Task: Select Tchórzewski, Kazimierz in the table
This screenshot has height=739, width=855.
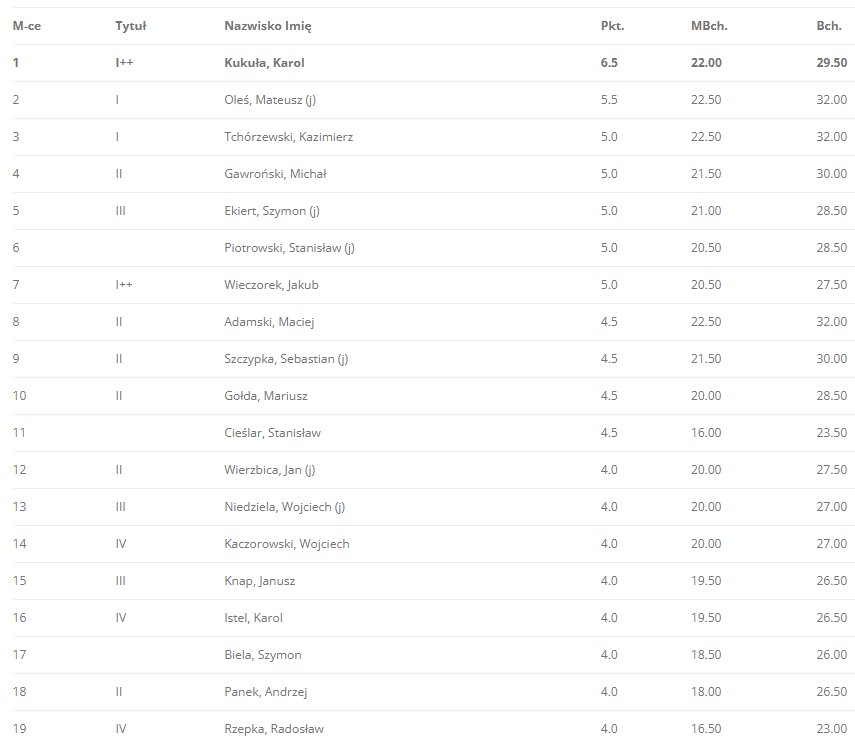Action: tap(288, 137)
